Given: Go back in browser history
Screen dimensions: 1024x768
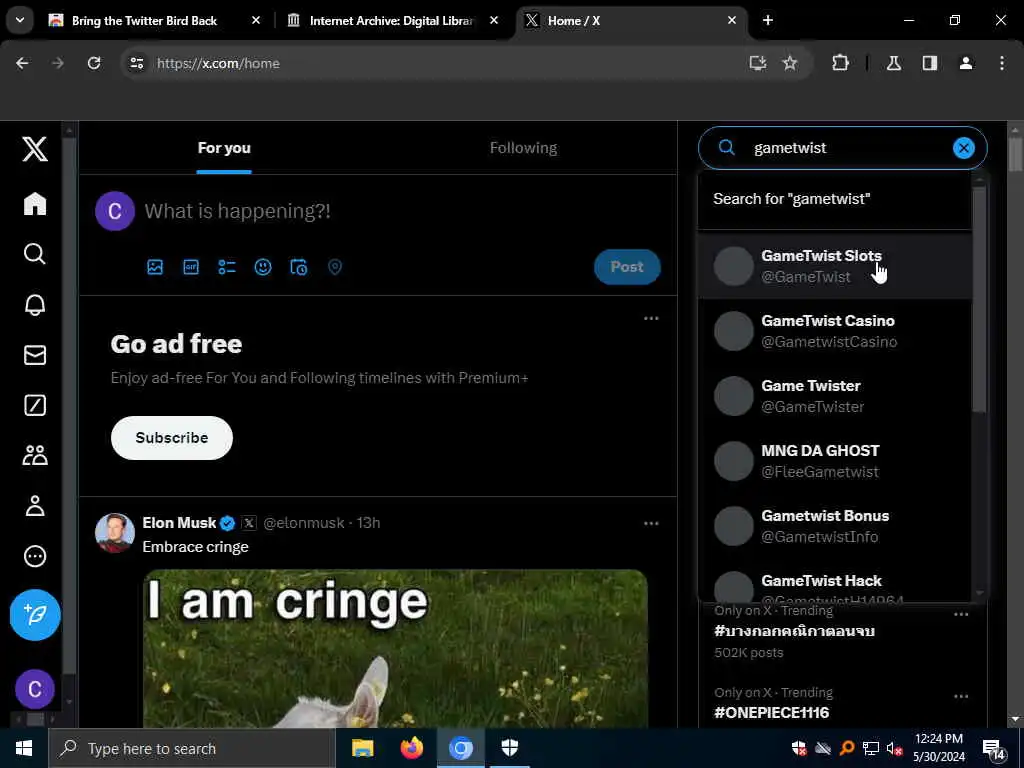Looking at the screenshot, I should point(22,63).
